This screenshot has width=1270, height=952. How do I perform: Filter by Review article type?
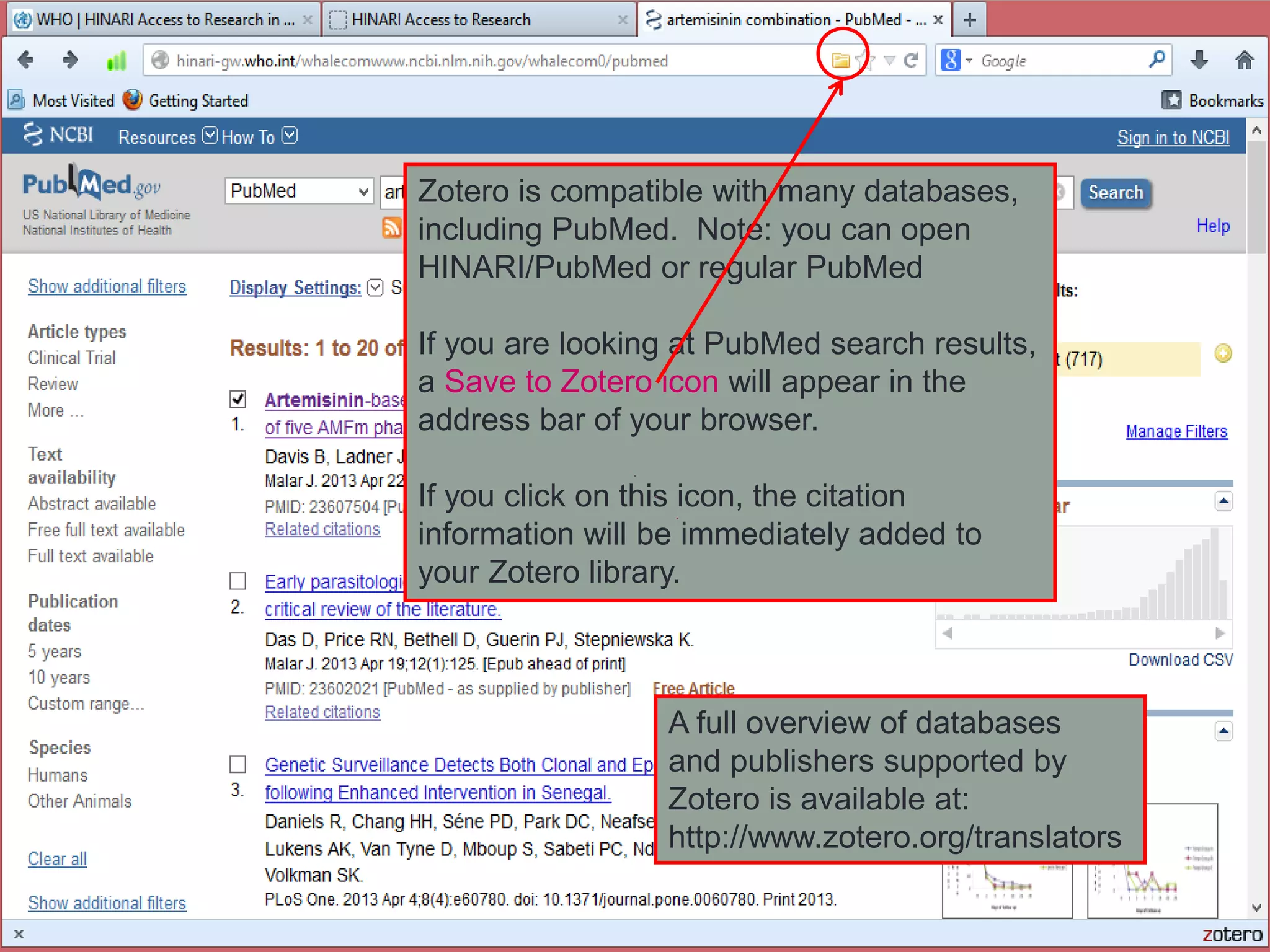point(53,384)
